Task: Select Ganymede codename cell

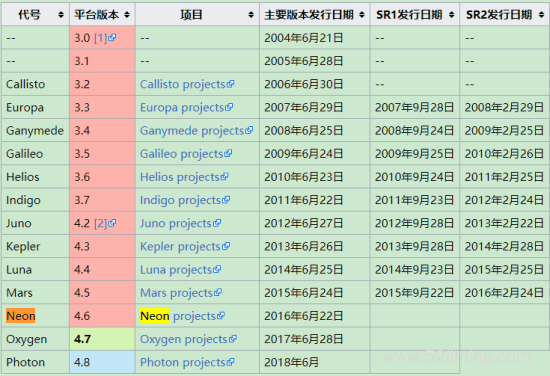Action: click(x=35, y=130)
